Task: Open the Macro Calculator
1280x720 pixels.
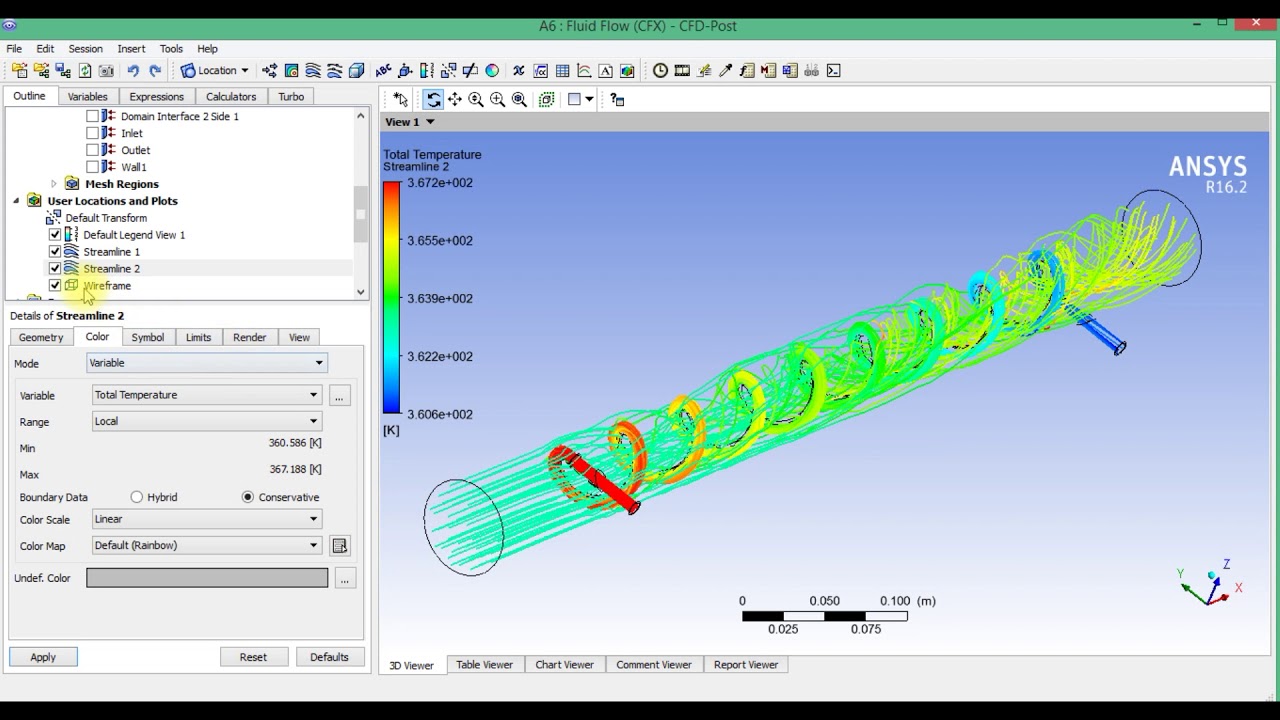Action: tap(769, 71)
